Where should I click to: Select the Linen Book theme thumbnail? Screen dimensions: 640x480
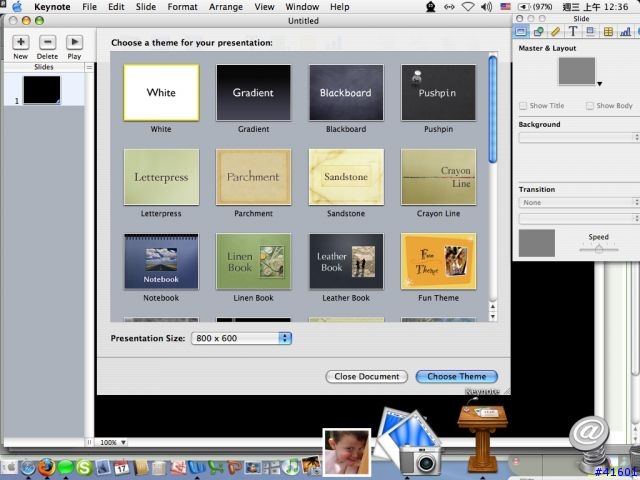click(x=253, y=261)
